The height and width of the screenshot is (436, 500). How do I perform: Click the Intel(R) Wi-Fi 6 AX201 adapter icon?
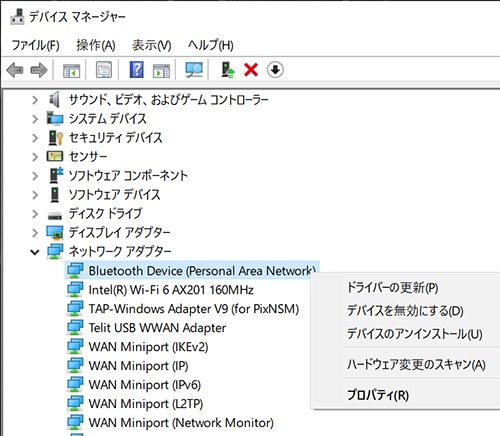tap(75, 289)
